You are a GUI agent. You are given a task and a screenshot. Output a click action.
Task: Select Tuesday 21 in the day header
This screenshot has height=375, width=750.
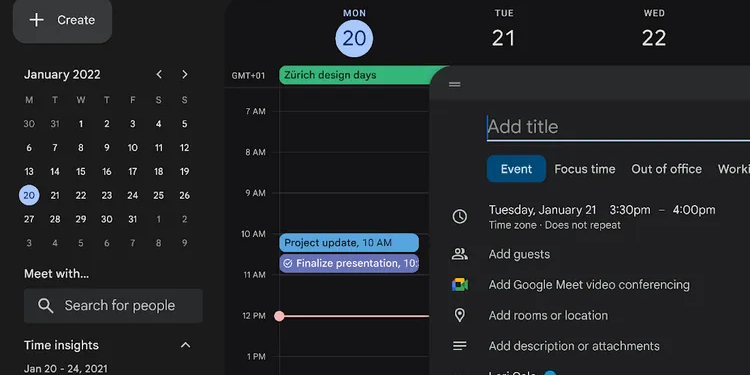[504, 38]
